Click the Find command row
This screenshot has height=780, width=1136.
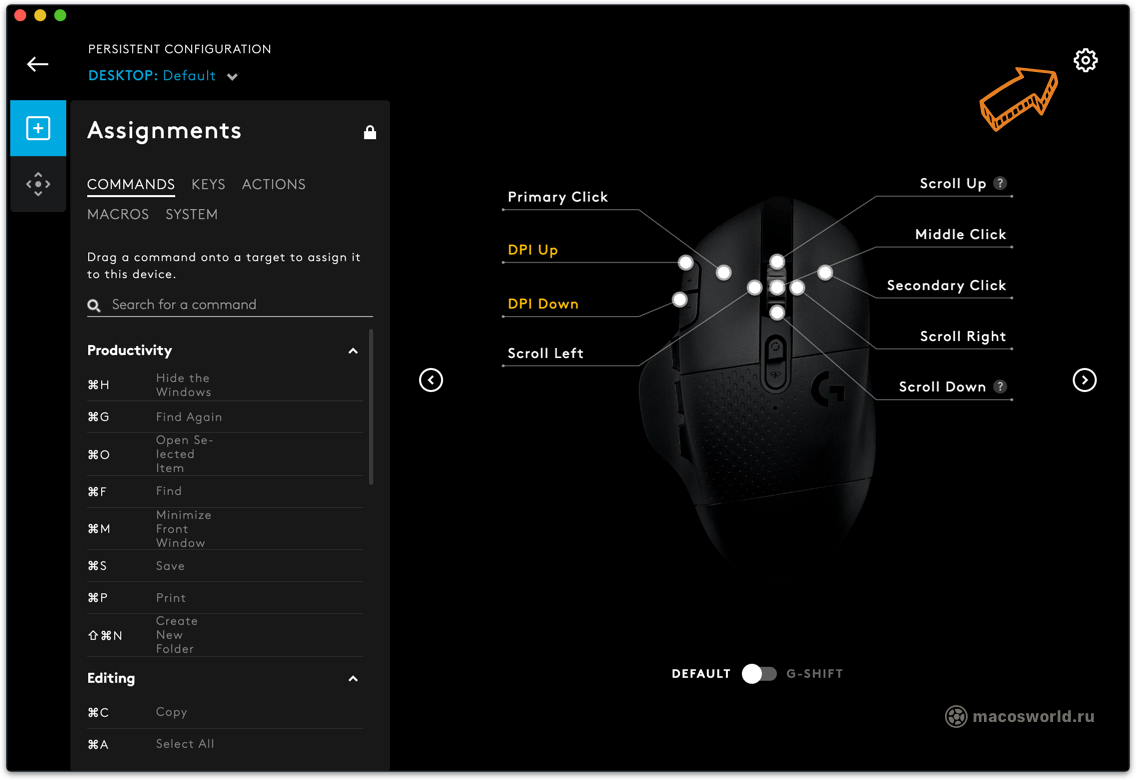point(225,491)
